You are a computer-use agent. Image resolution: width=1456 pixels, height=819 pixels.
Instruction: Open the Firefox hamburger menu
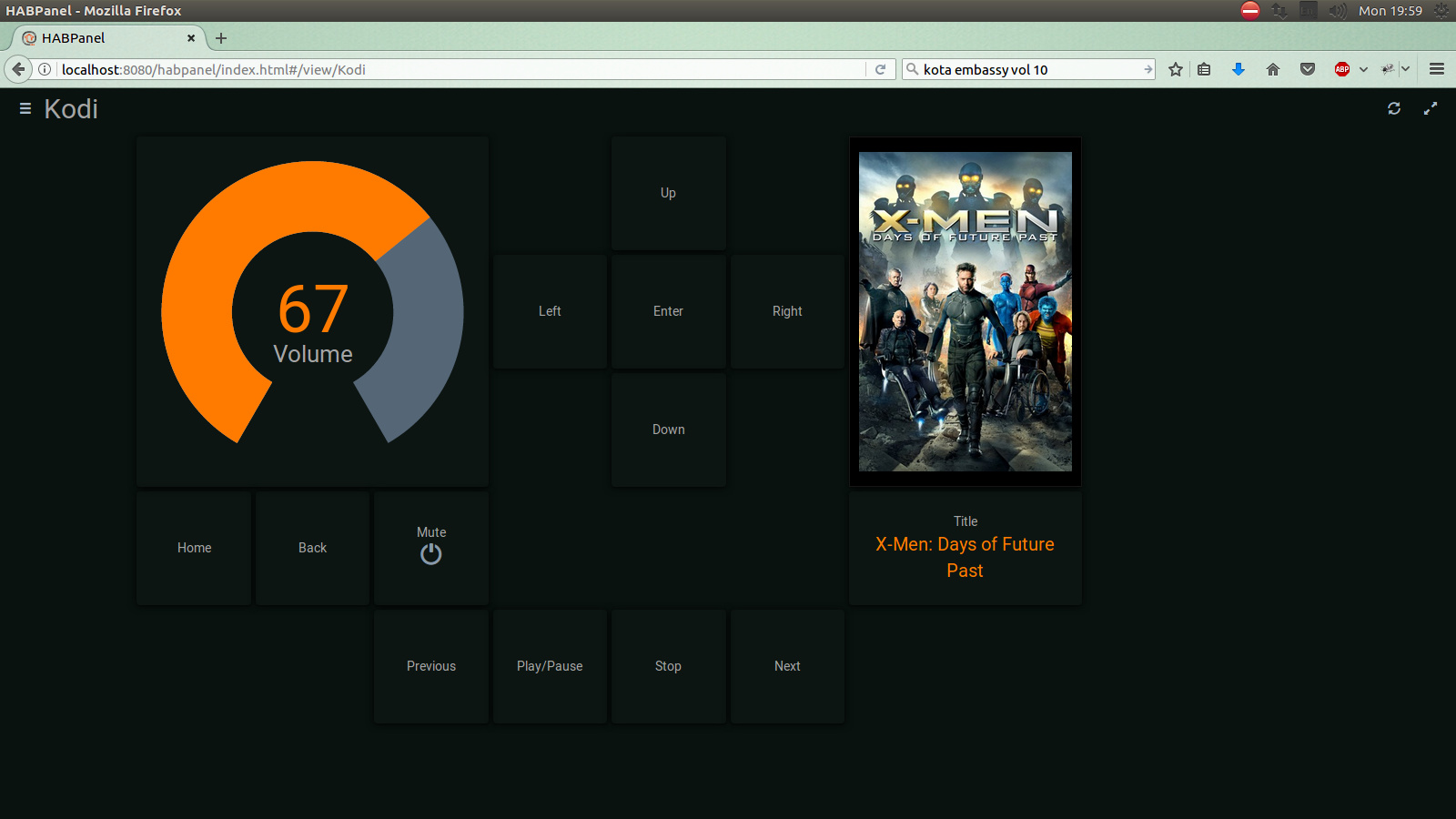click(1437, 70)
